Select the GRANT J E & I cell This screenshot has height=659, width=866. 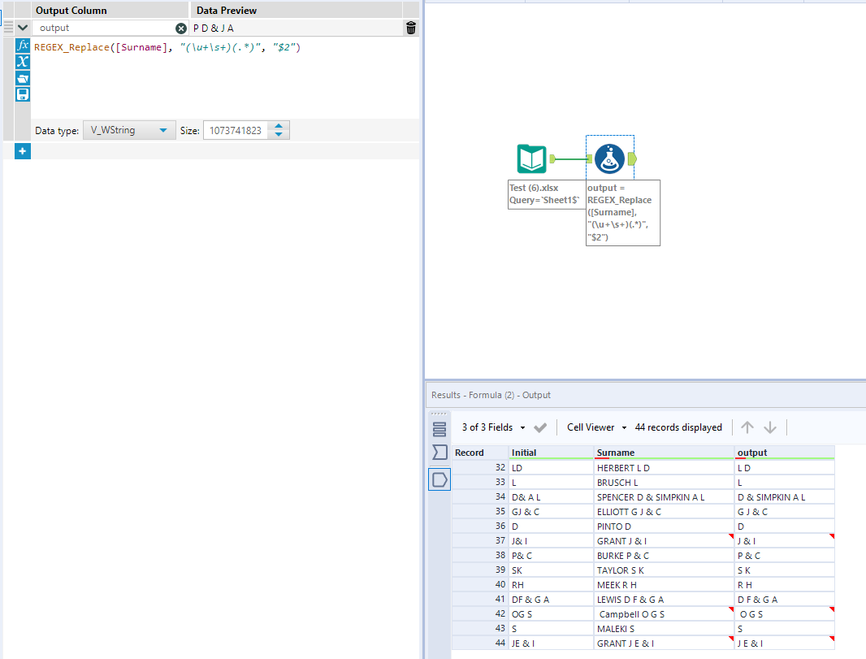coord(664,643)
